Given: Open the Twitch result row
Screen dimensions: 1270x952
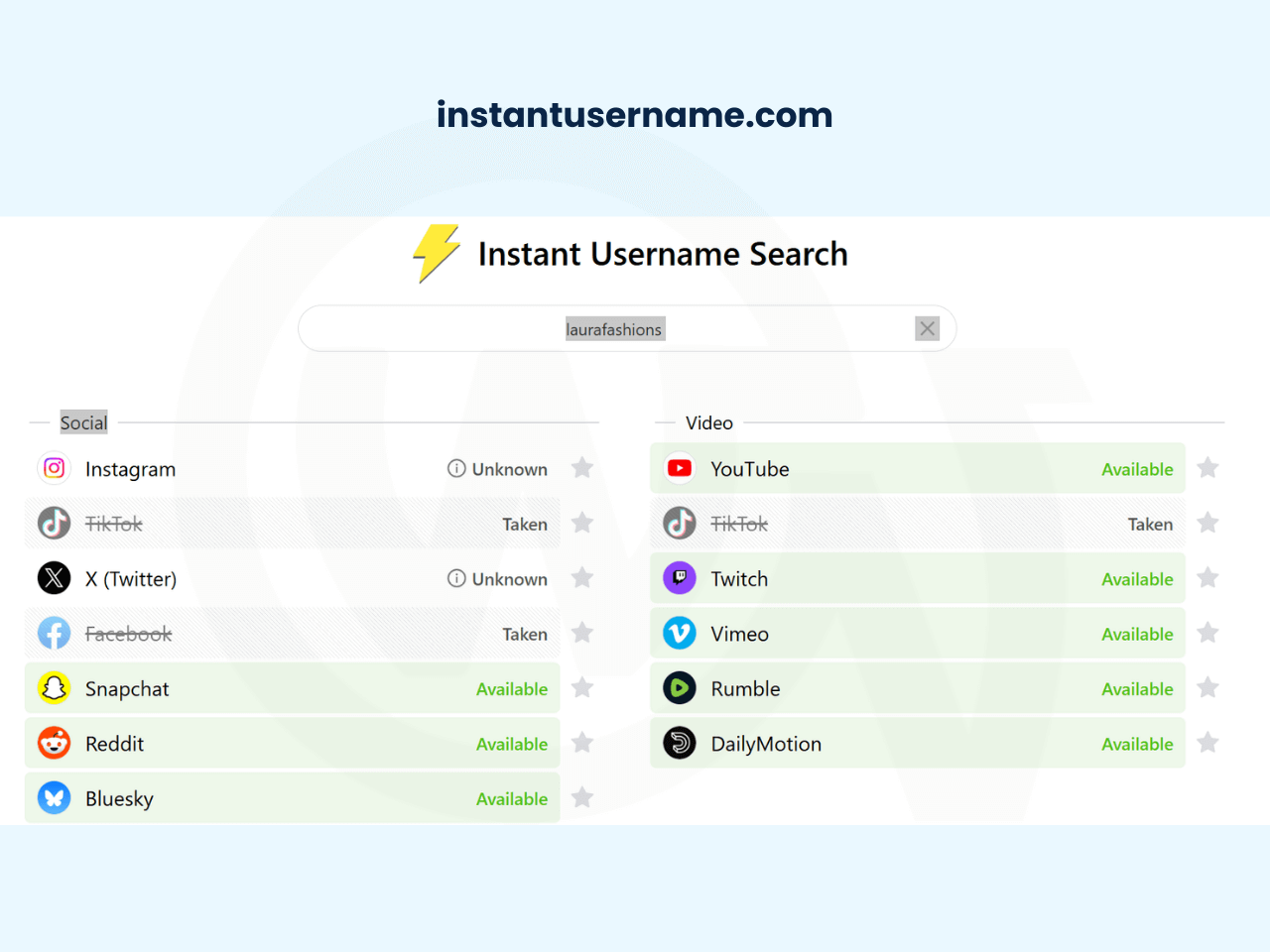Looking at the screenshot, I should [x=918, y=578].
